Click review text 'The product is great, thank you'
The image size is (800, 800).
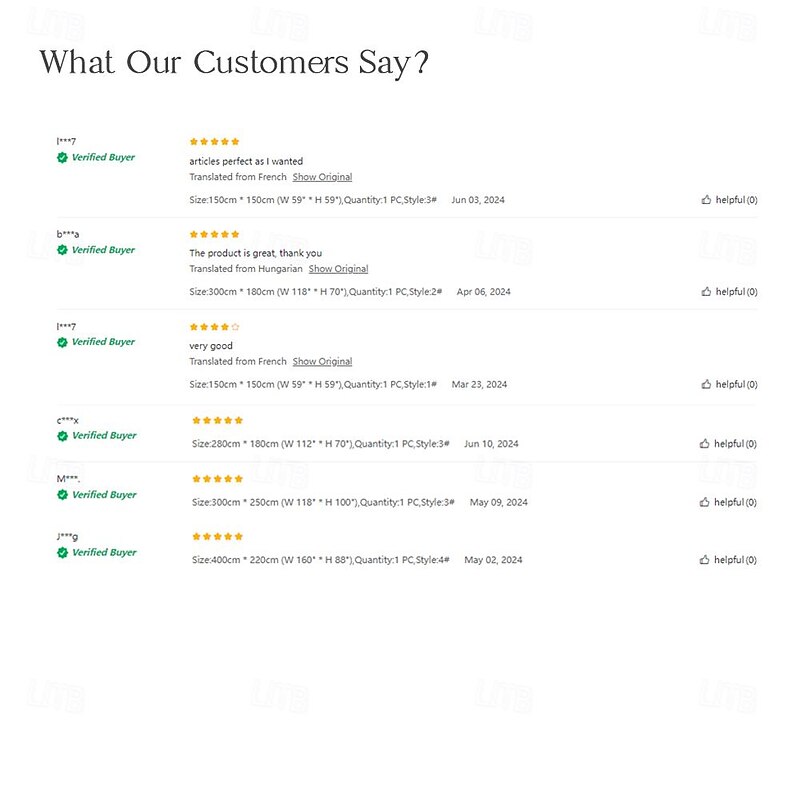(256, 253)
